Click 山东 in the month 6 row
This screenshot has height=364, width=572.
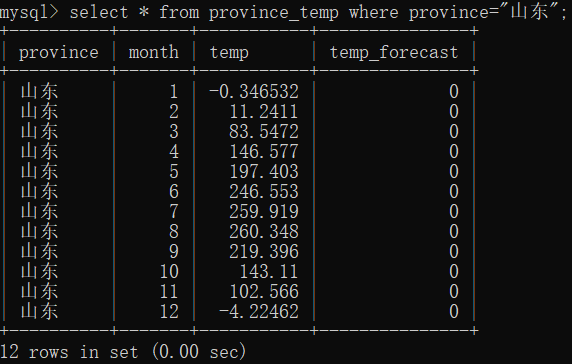(x=39, y=191)
